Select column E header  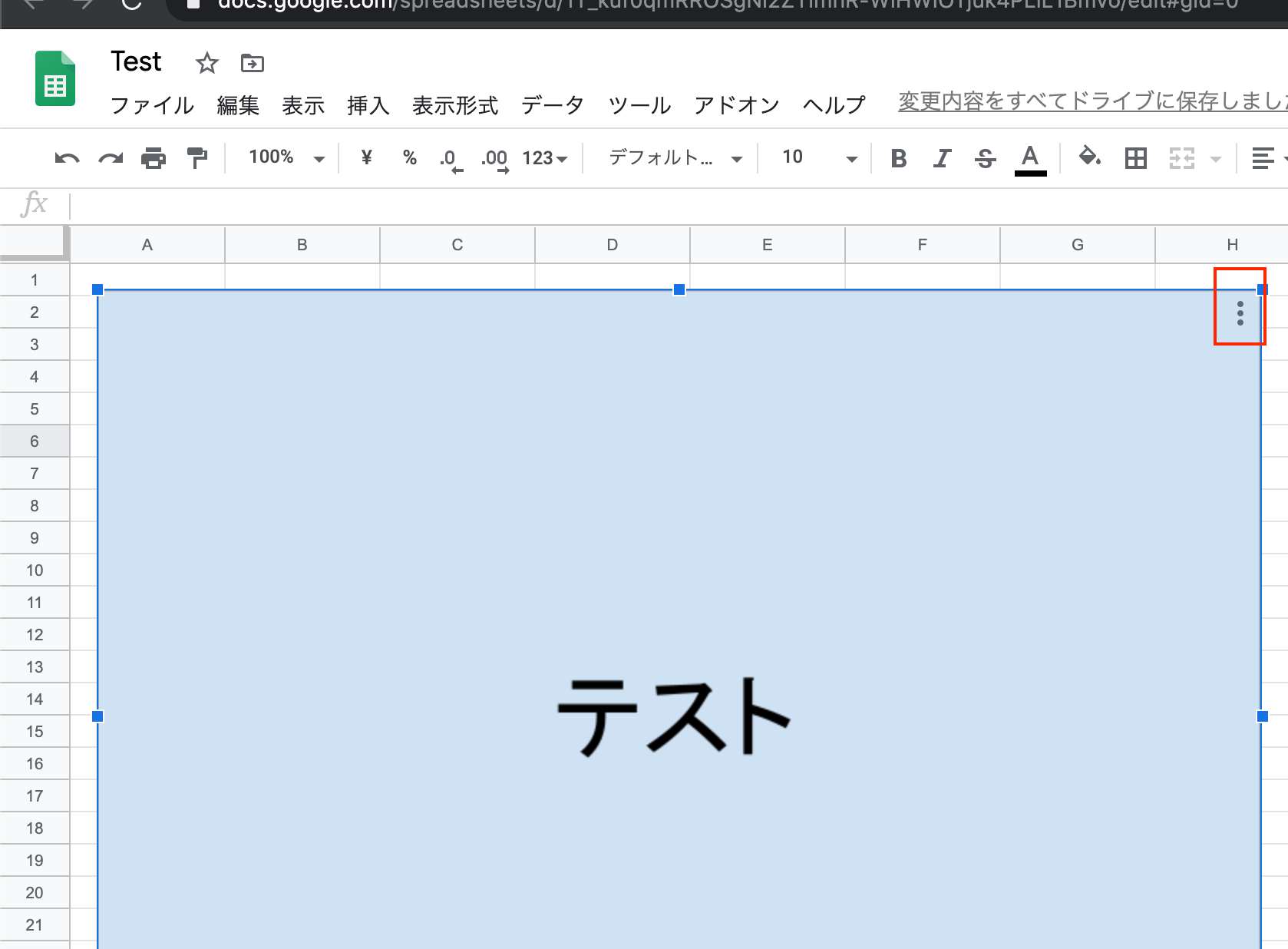coord(768,245)
